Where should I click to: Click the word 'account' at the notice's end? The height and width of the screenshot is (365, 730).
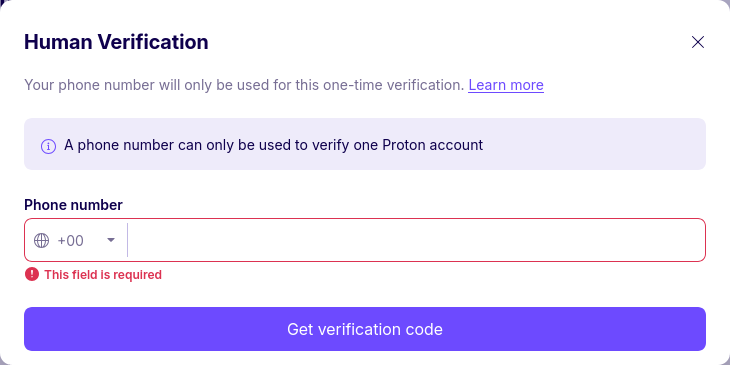[x=456, y=145]
